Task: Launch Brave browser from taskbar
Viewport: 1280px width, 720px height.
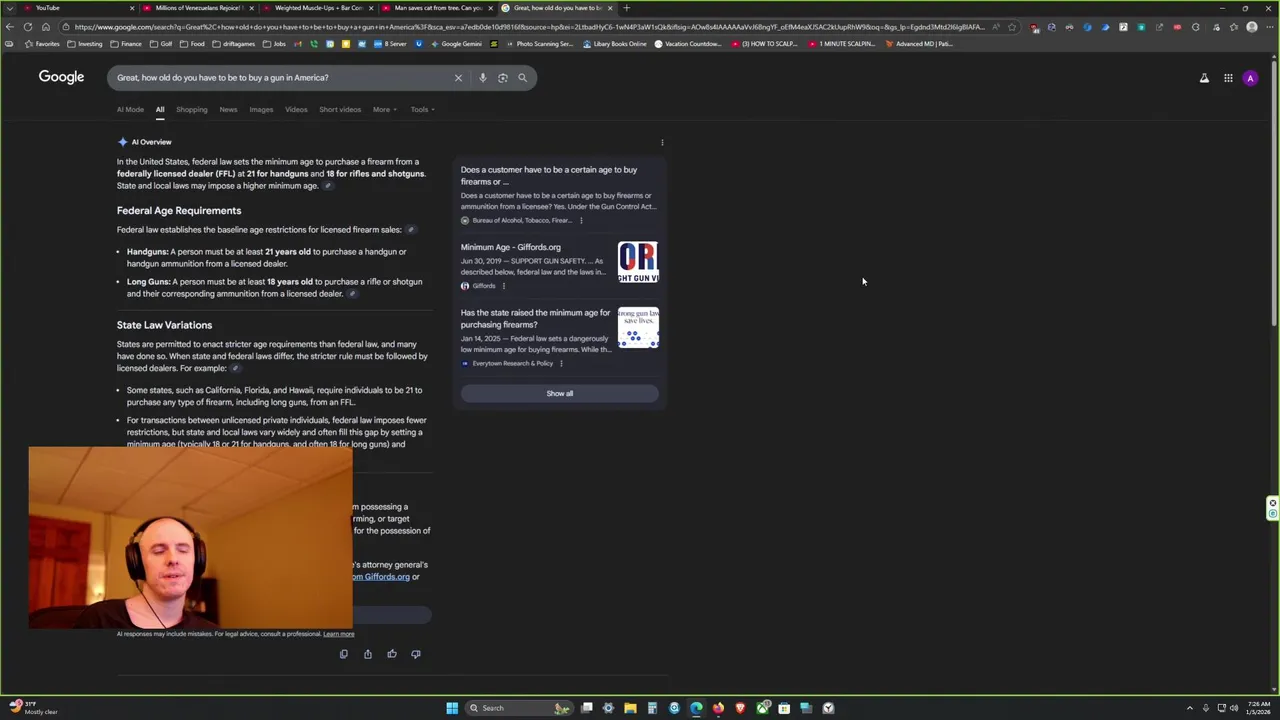Action: [x=740, y=708]
